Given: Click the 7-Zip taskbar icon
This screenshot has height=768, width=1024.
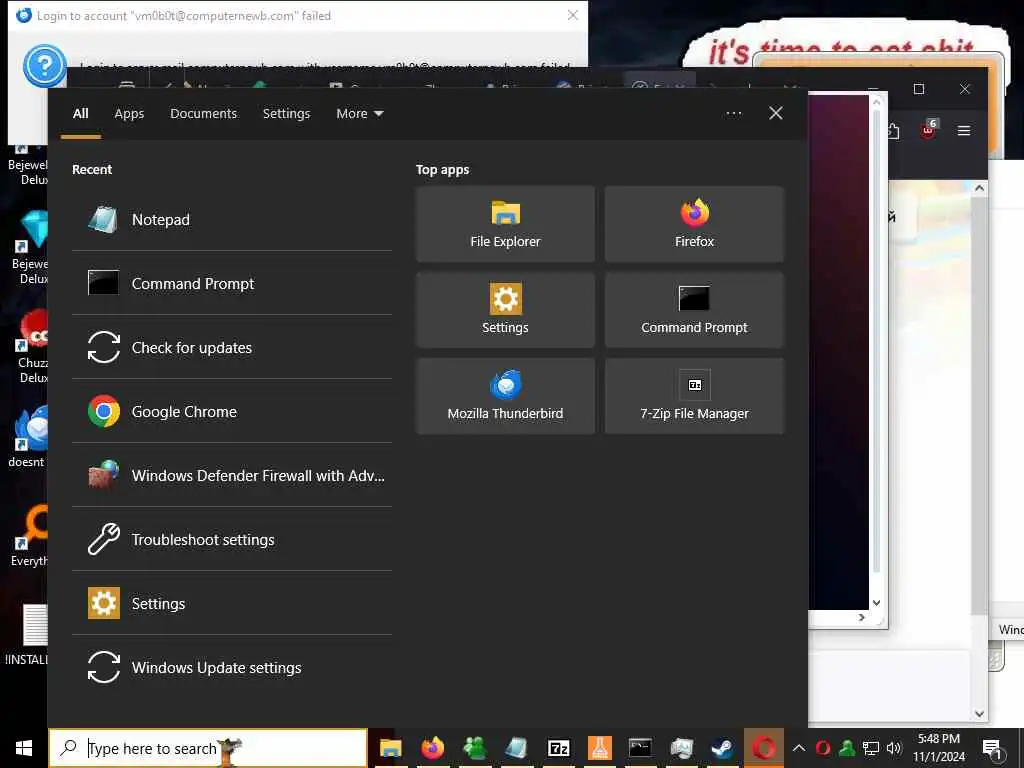Looking at the screenshot, I should click(558, 748).
